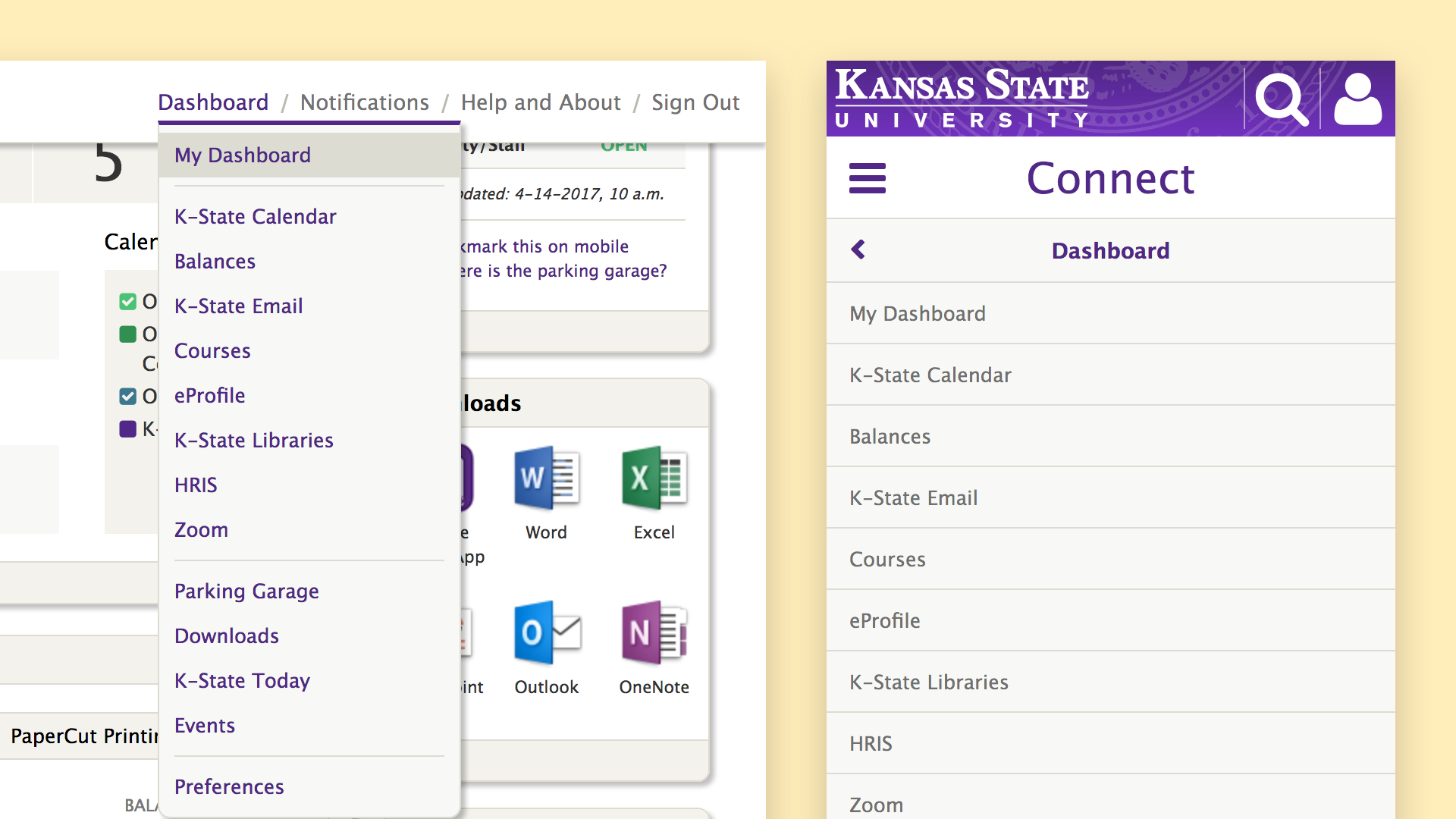Select Preferences in dropdown menu
Viewport: 1456px width, 819px height.
coord(309,787)
